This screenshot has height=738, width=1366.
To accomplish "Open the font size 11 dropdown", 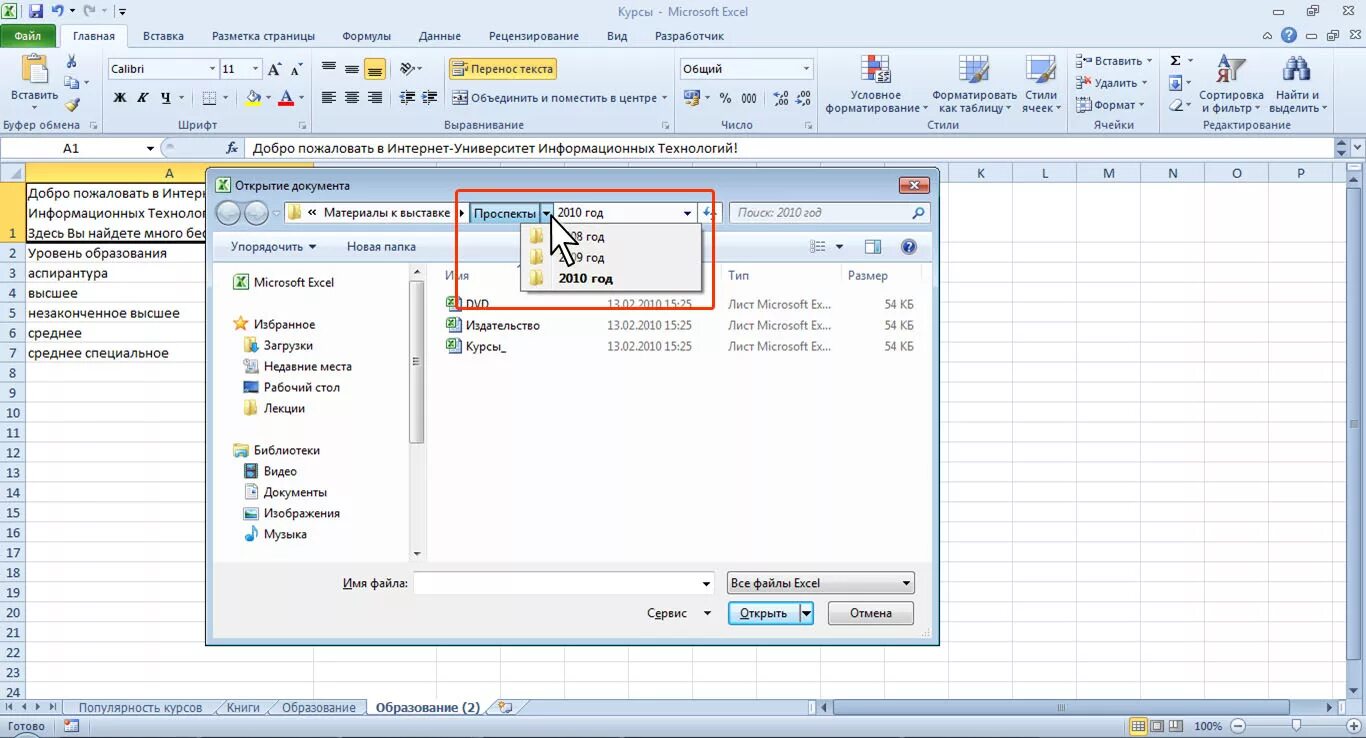I will (256, 69).
